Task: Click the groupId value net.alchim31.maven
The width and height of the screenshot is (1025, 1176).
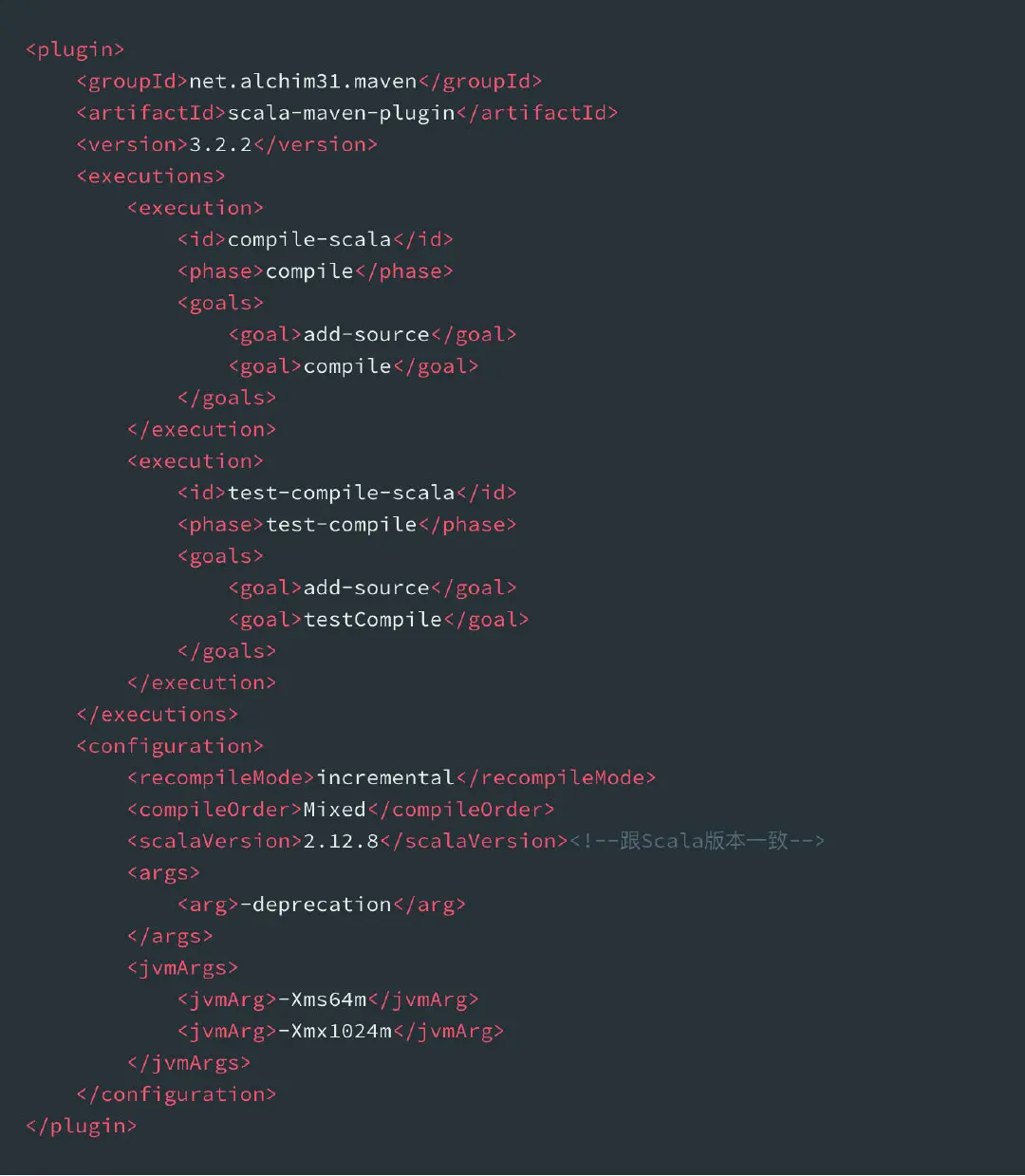Action: [304, 82]
